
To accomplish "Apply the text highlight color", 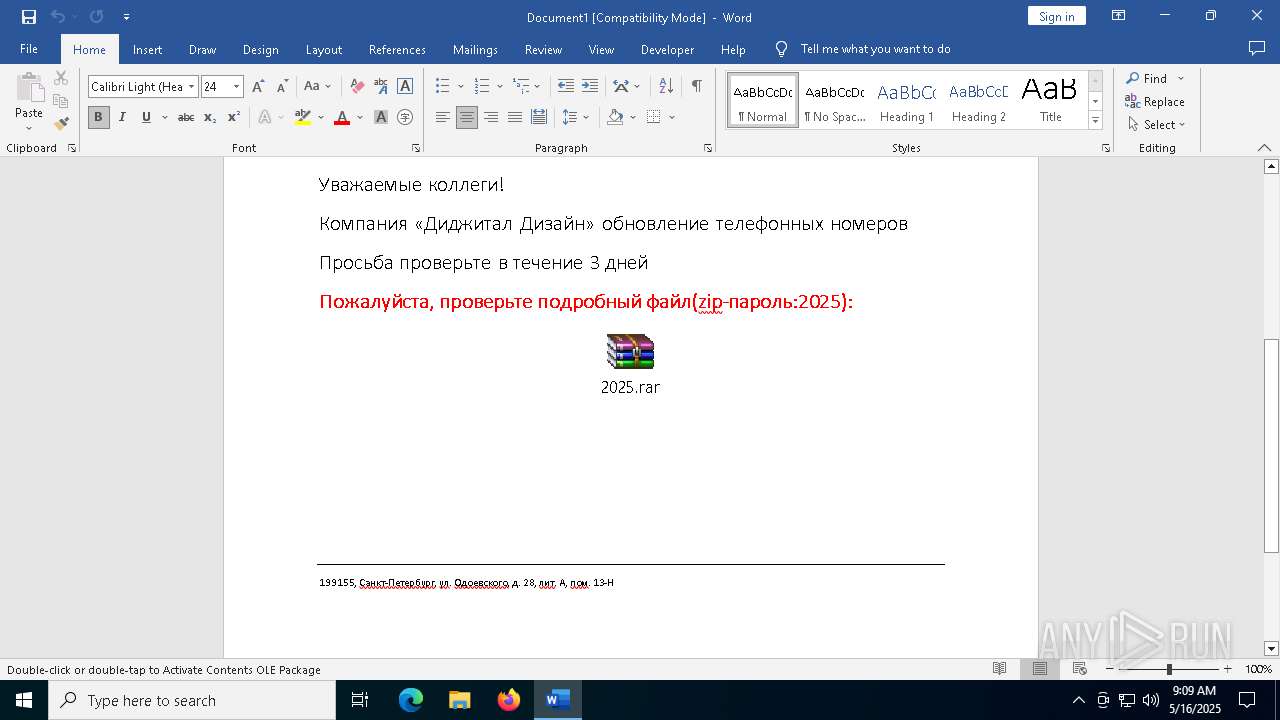I will [x=303, y=117].
